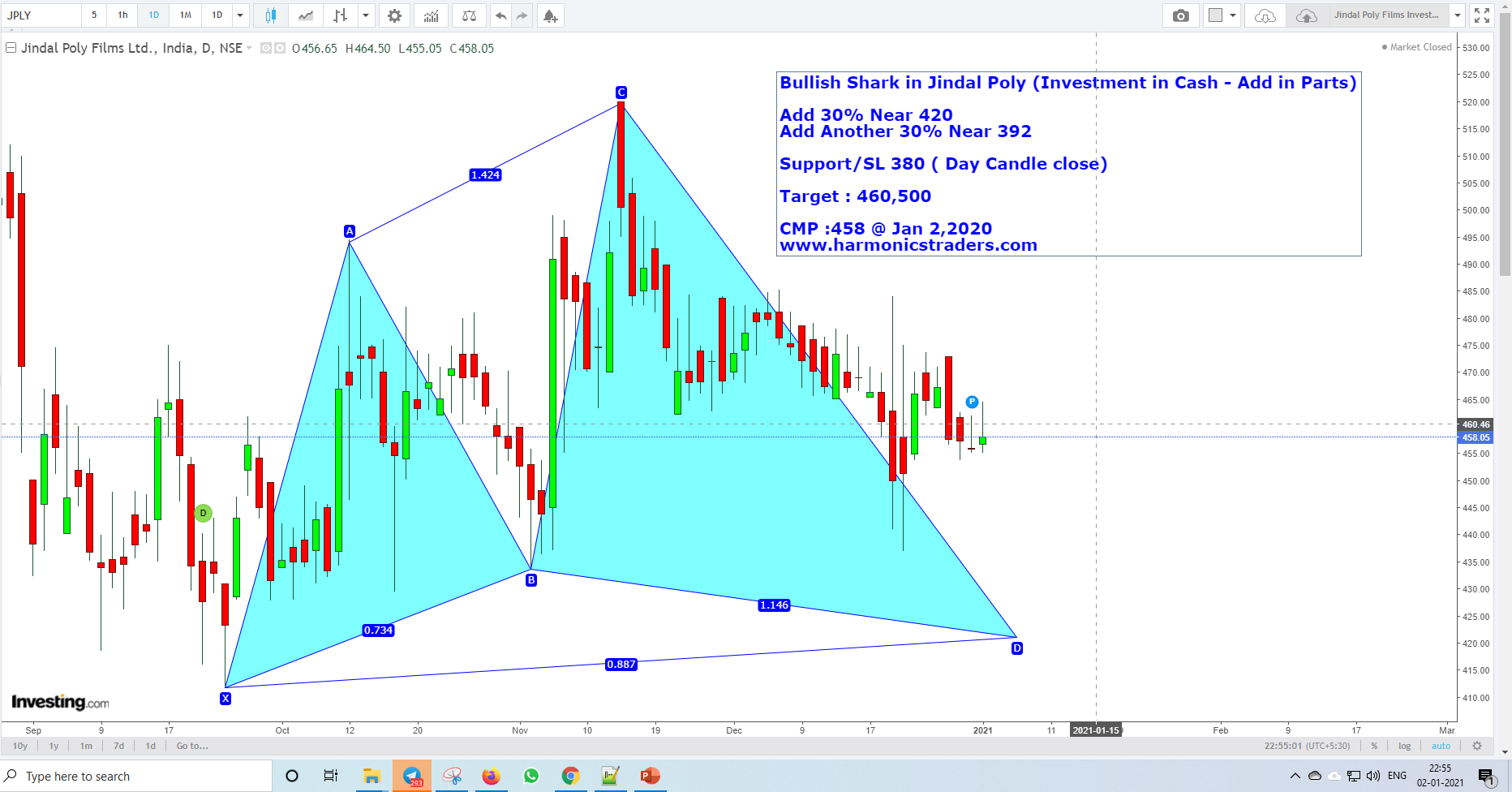
Task: Select the 1h timeframe
Action: pyautogui.click(x=122, y=15)
